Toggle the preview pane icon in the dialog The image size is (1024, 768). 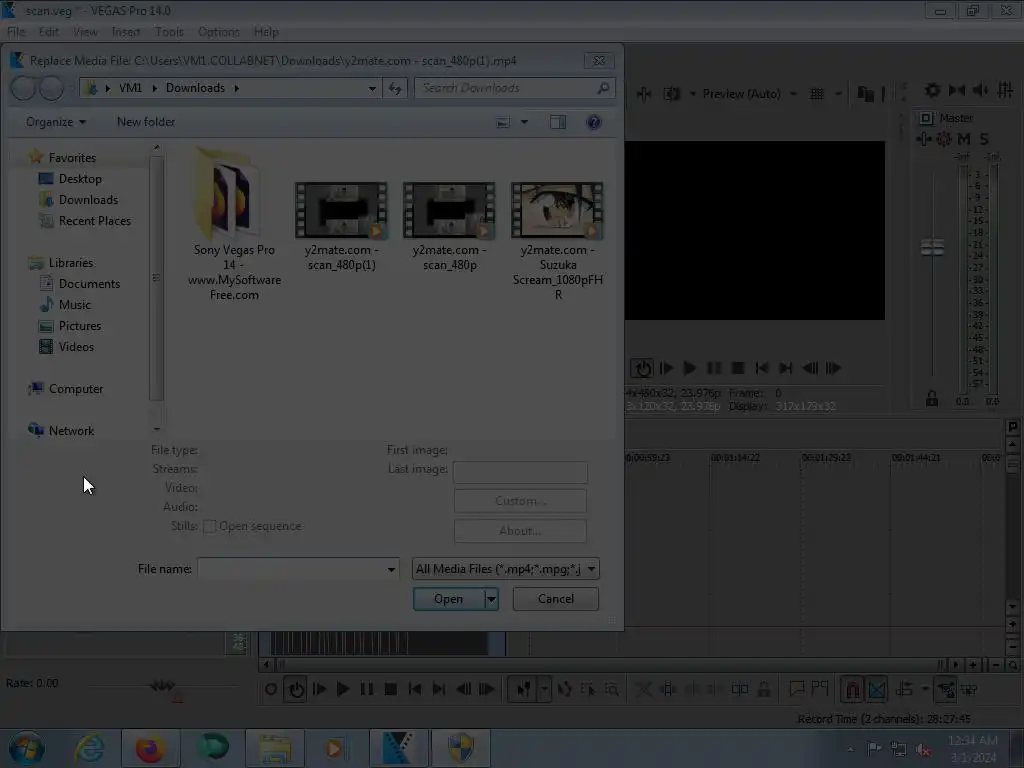pos(558,122)
